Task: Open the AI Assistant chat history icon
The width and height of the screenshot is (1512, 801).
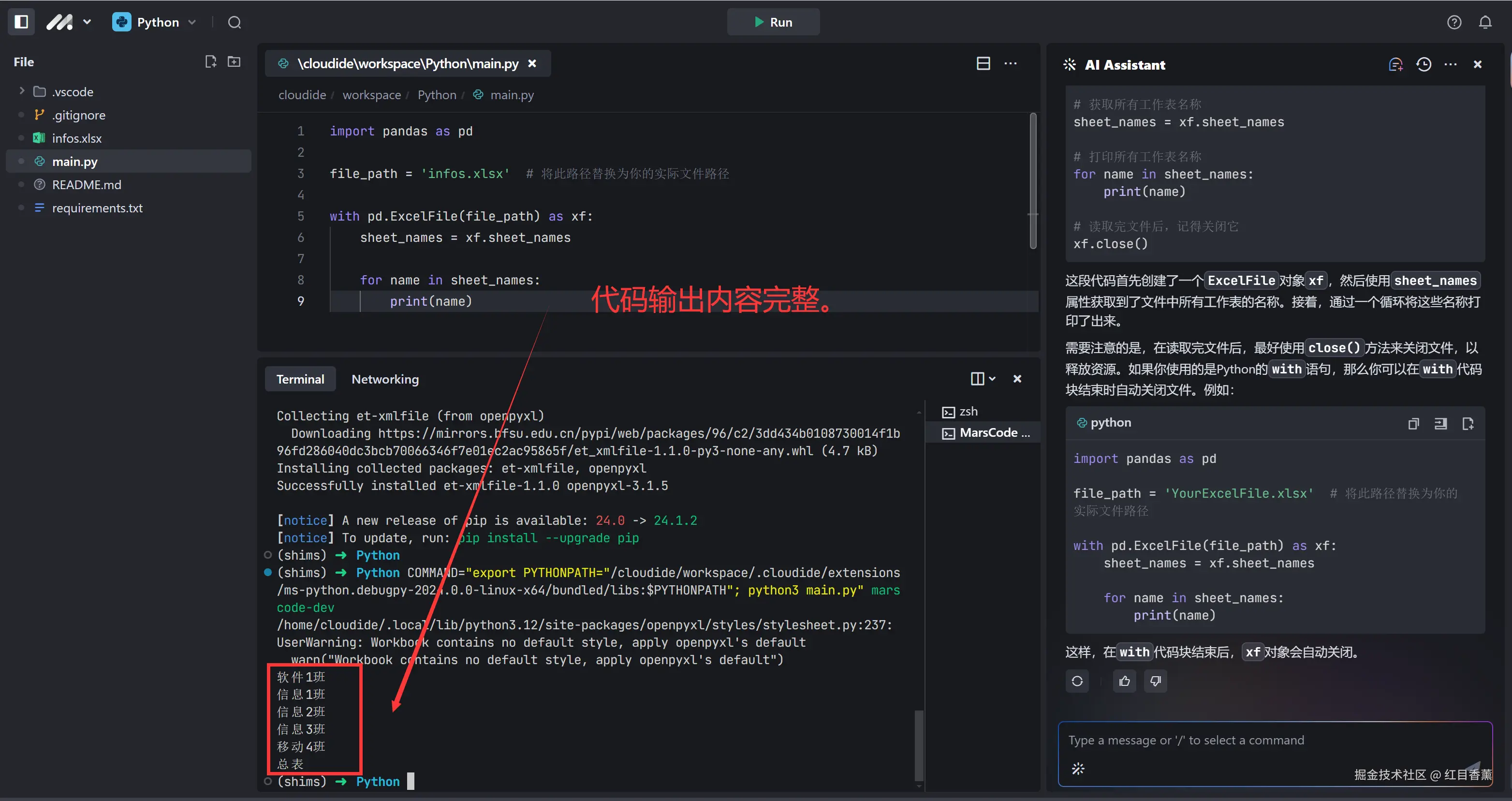Action: click(x=1424, y=65)
